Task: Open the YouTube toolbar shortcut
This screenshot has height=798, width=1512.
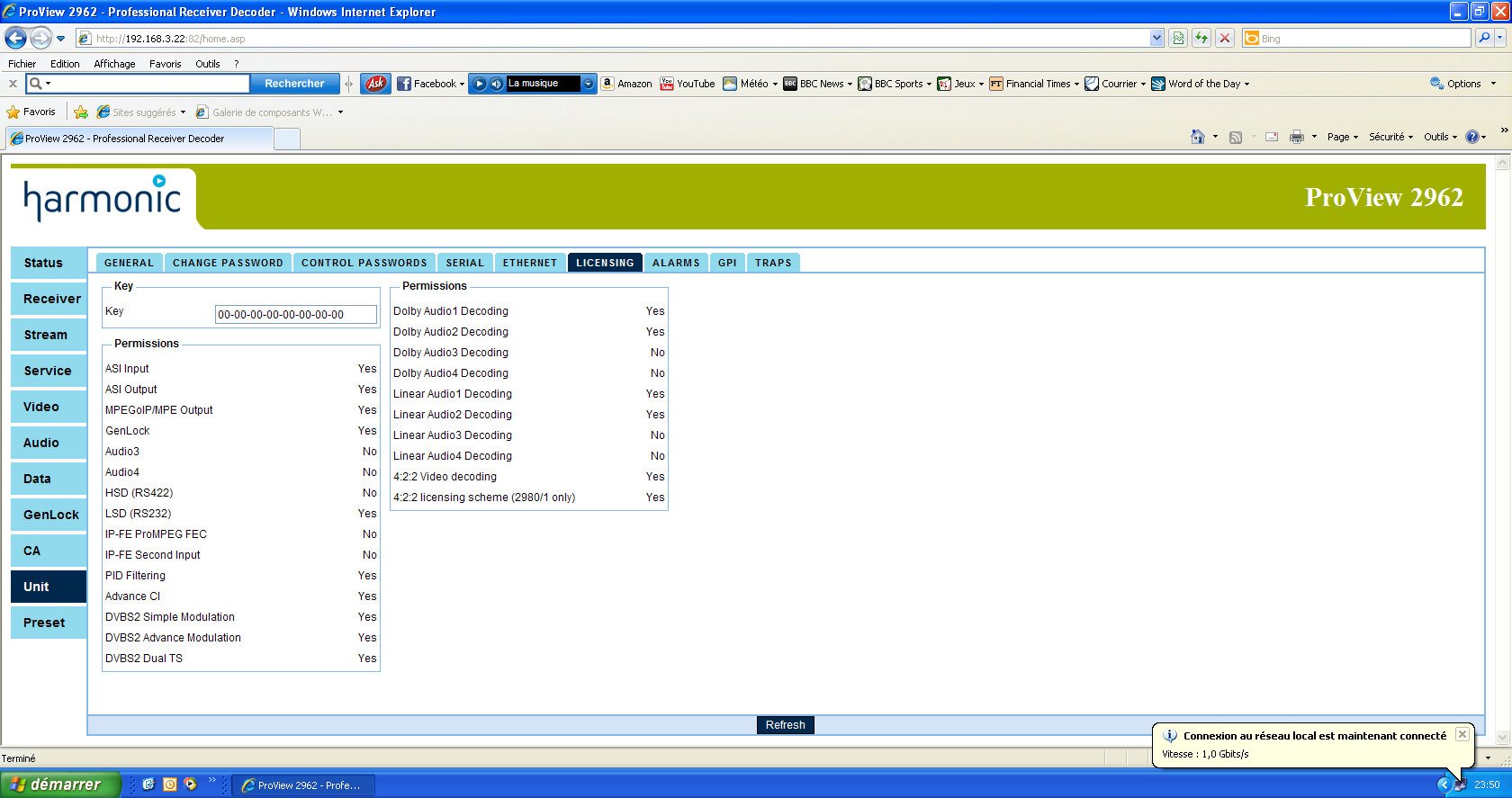Action: pos(688,84)
